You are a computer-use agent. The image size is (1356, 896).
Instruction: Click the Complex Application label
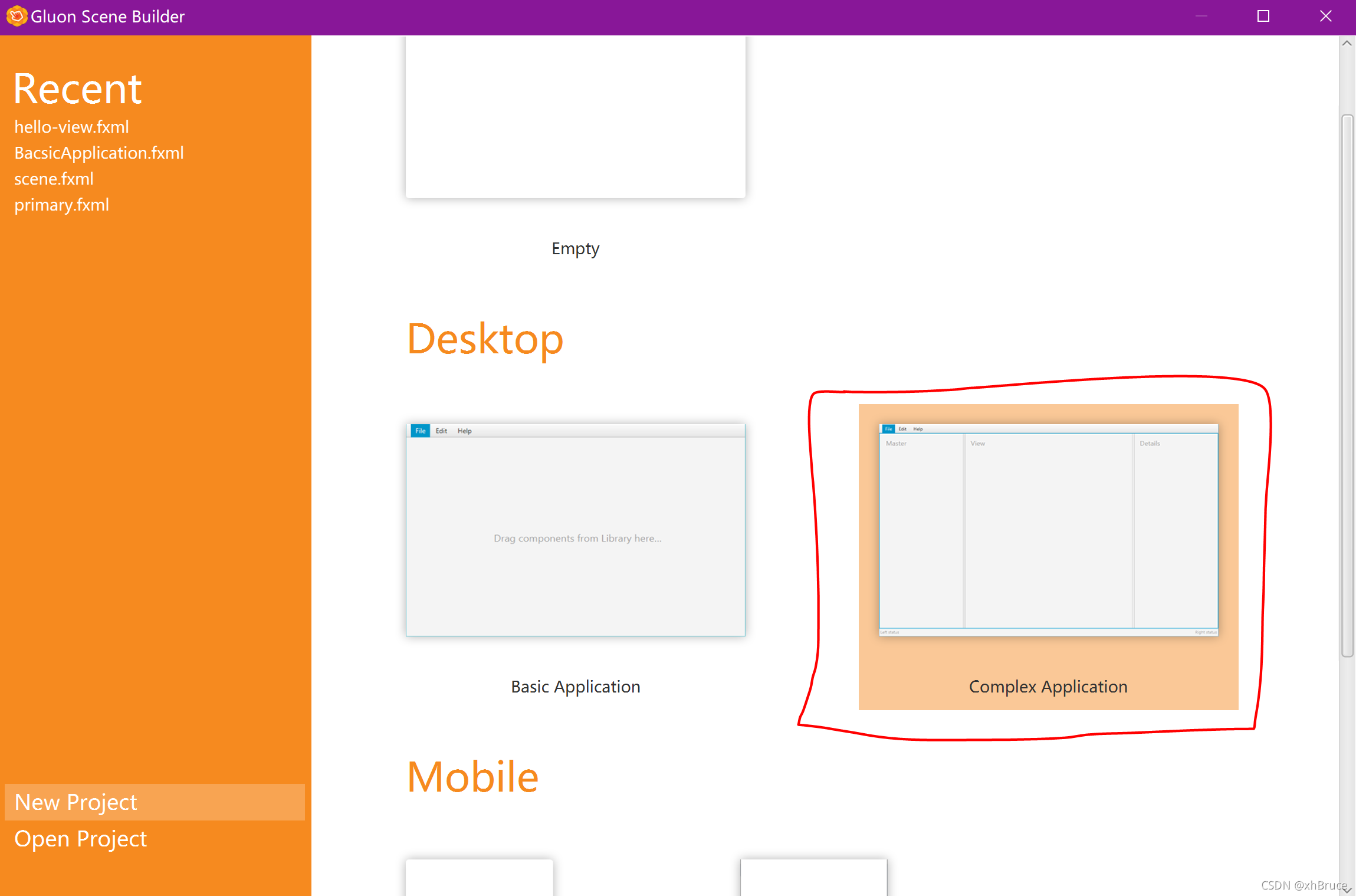point(1048,687)
